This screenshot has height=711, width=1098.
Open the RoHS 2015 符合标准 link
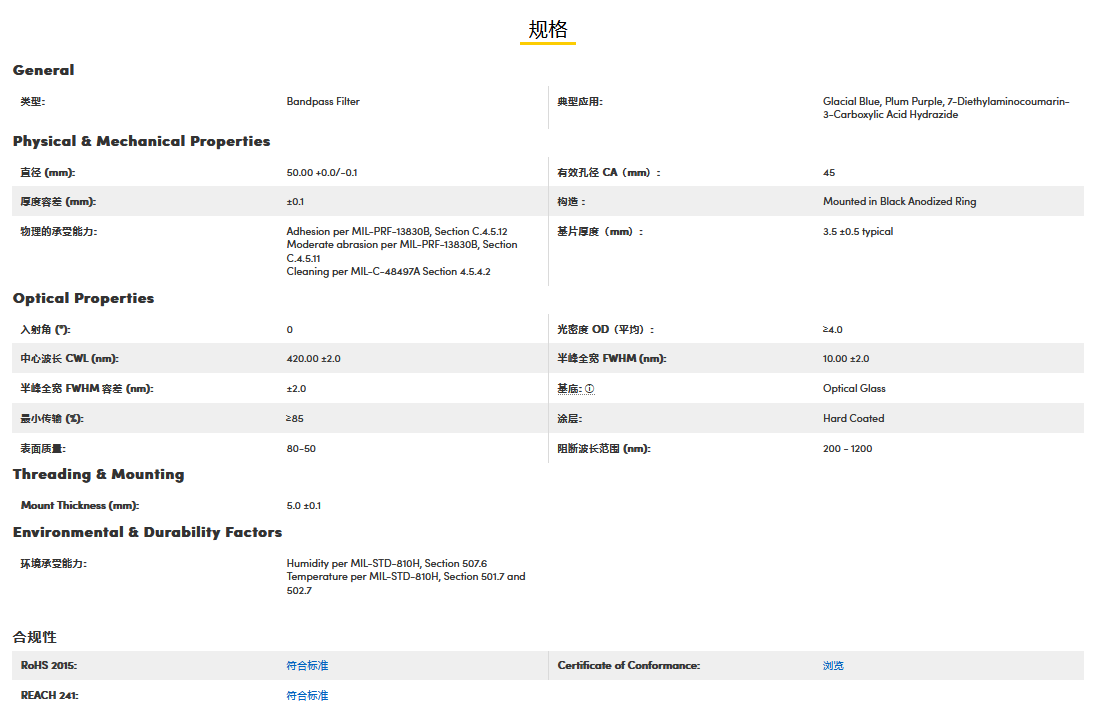click(x=307, y=666)
